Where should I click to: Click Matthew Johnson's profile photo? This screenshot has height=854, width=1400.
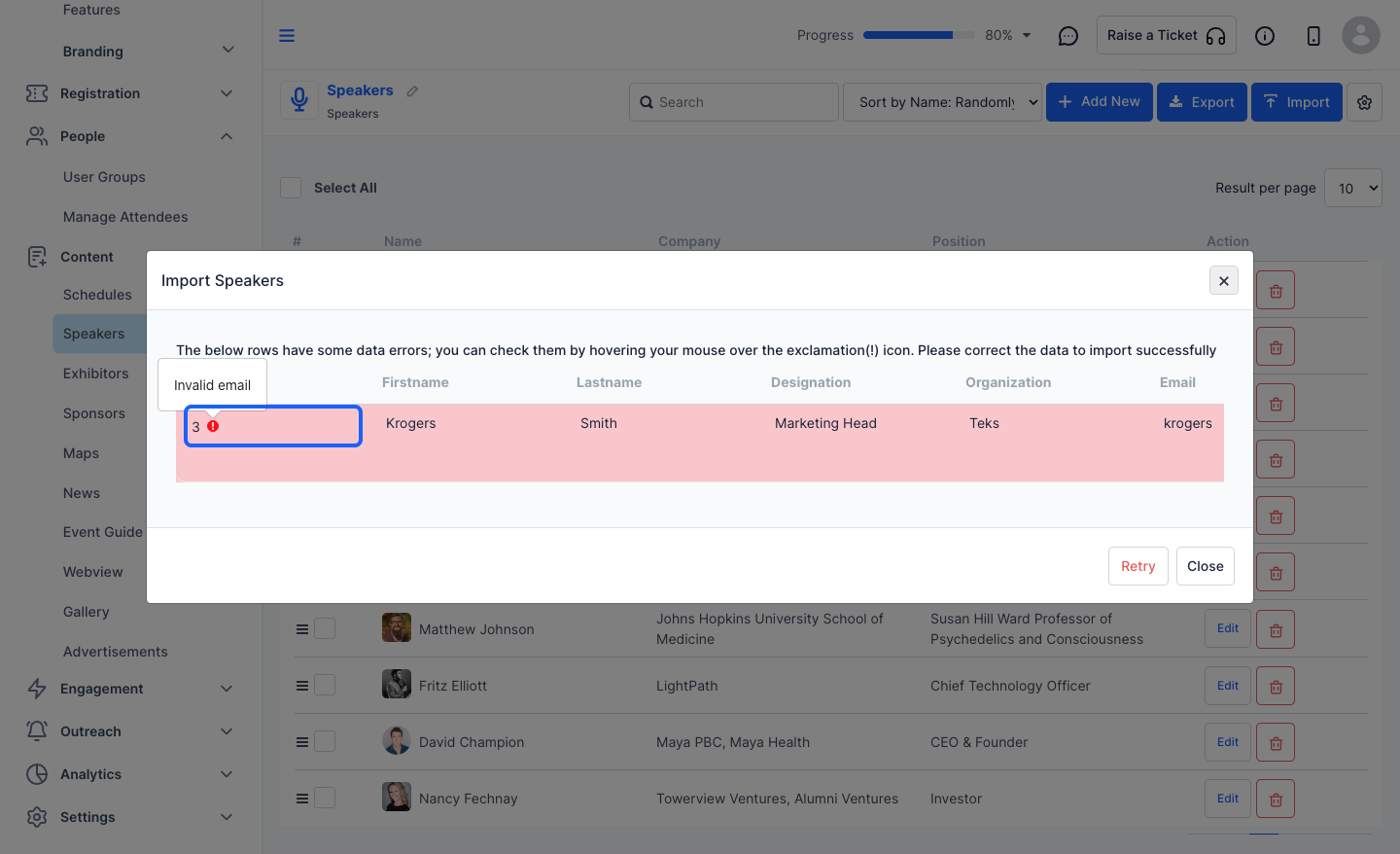coord(397,627)
